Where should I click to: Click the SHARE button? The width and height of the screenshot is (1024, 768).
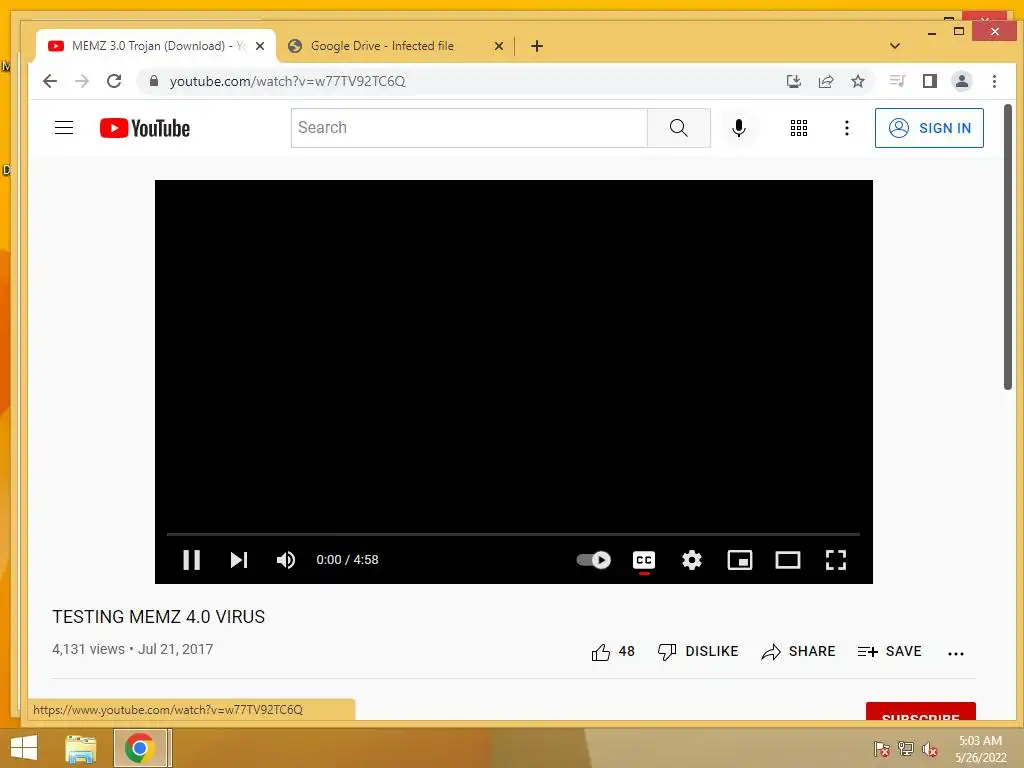pyautogui.click(x=799, y=651)
